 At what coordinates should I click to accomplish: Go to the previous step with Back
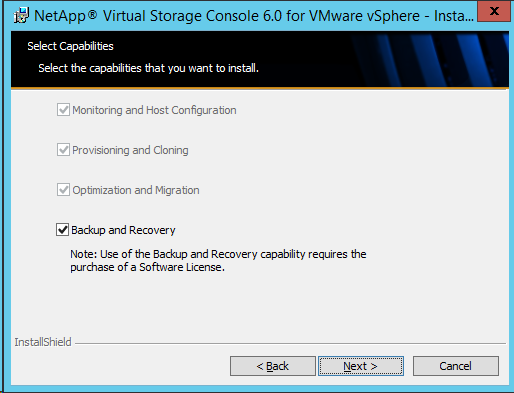(273, 366)
